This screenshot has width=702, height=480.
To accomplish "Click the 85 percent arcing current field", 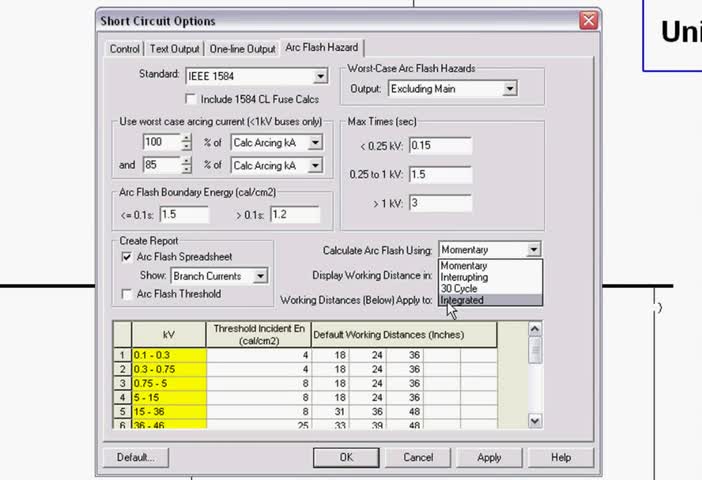I will [x=162, y=165].
